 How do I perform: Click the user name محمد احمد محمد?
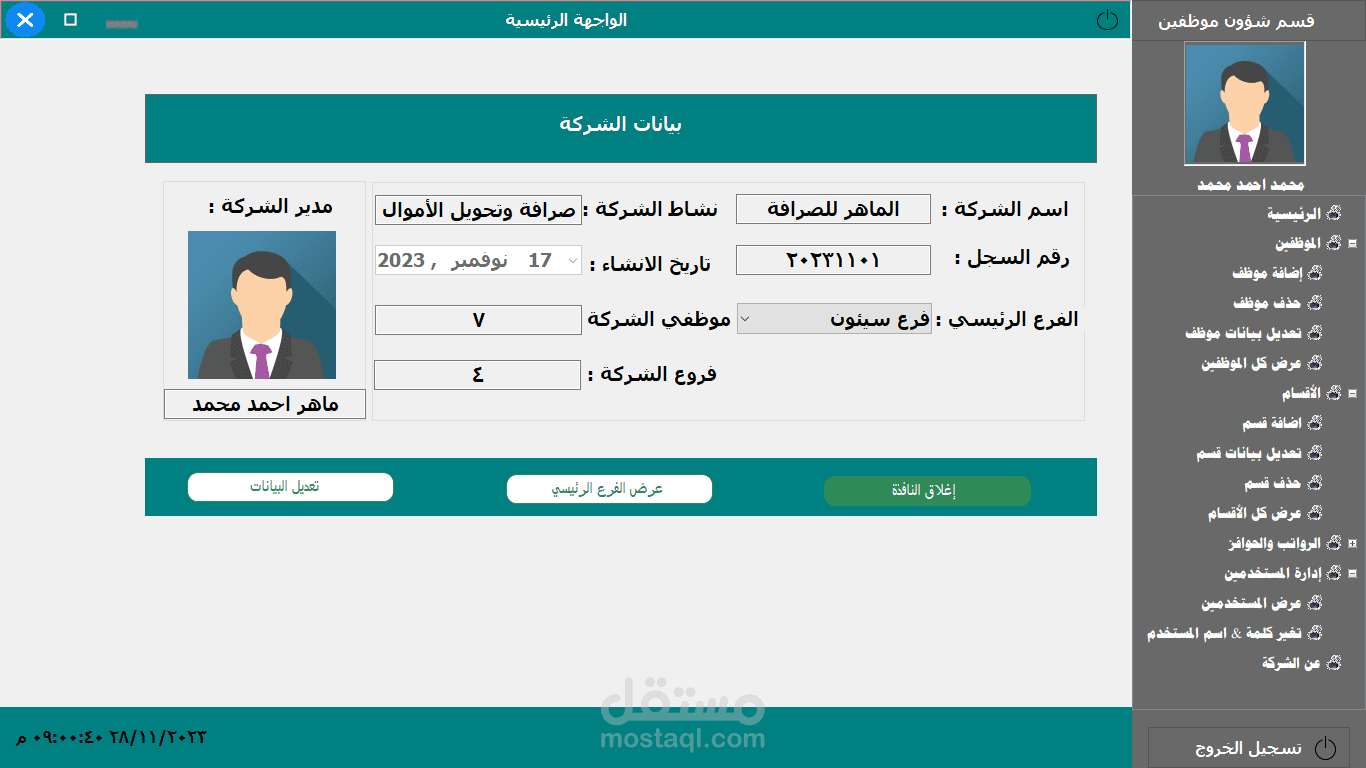pos(1251,185)
